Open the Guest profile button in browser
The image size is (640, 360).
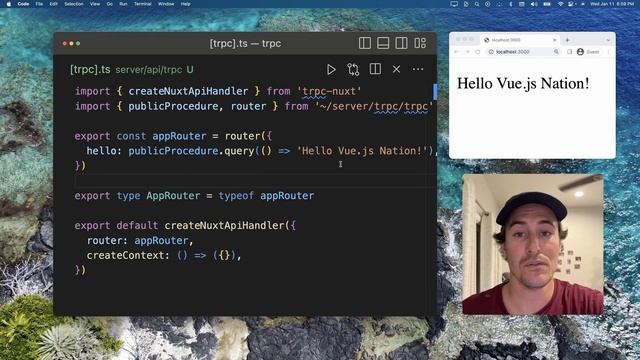point(588,52)
